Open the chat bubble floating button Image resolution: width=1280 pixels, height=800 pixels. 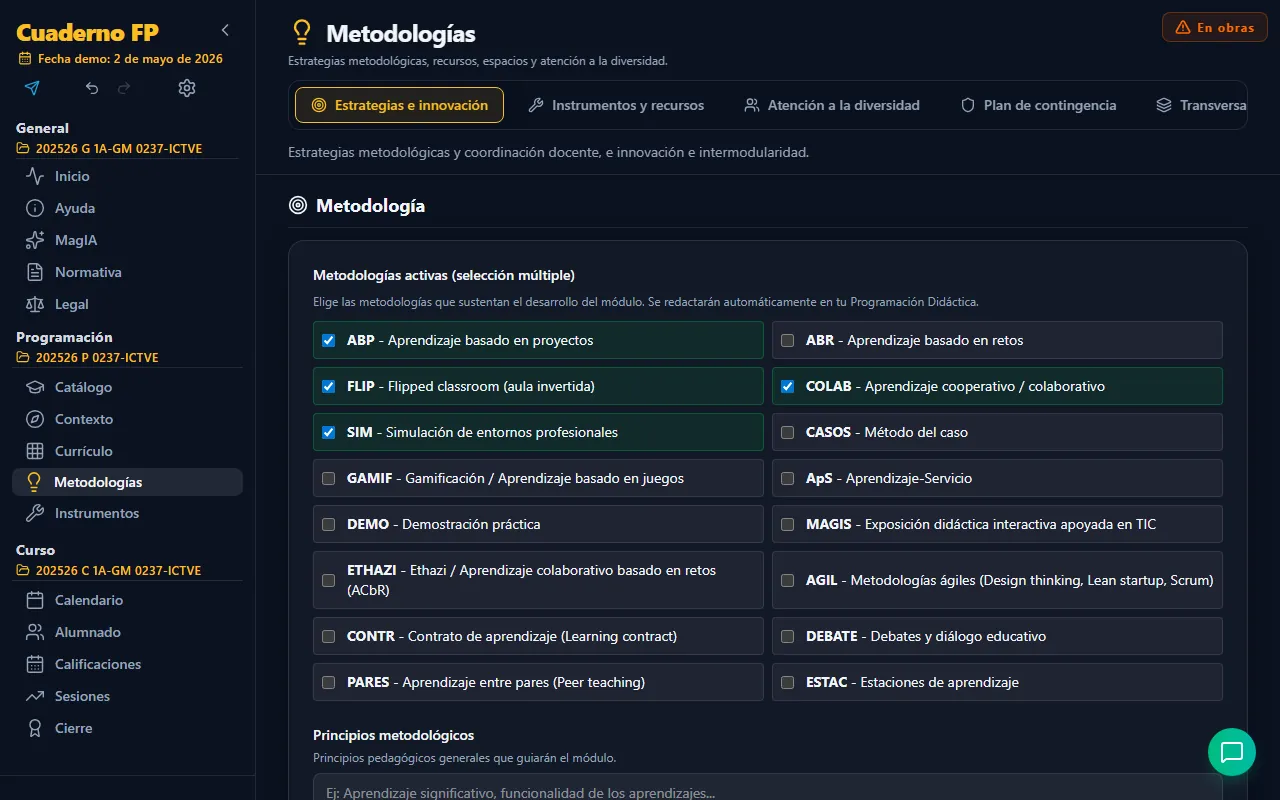(x=1232, y=752)
